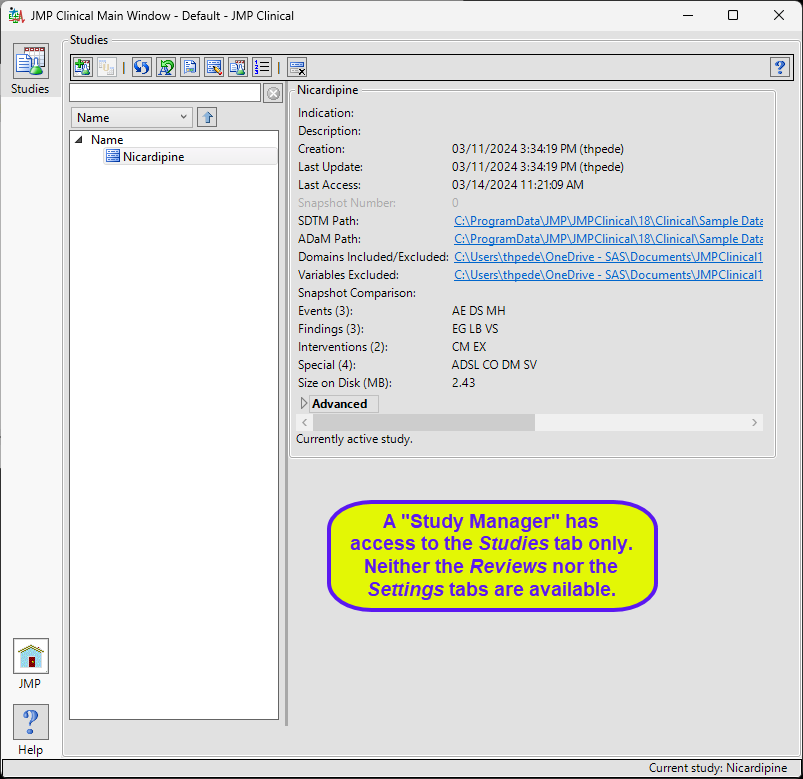Image resolution: width=803 pixels, height=779 pixels.
Task: Open the SDTM Path link
Action: pos(608,221)
